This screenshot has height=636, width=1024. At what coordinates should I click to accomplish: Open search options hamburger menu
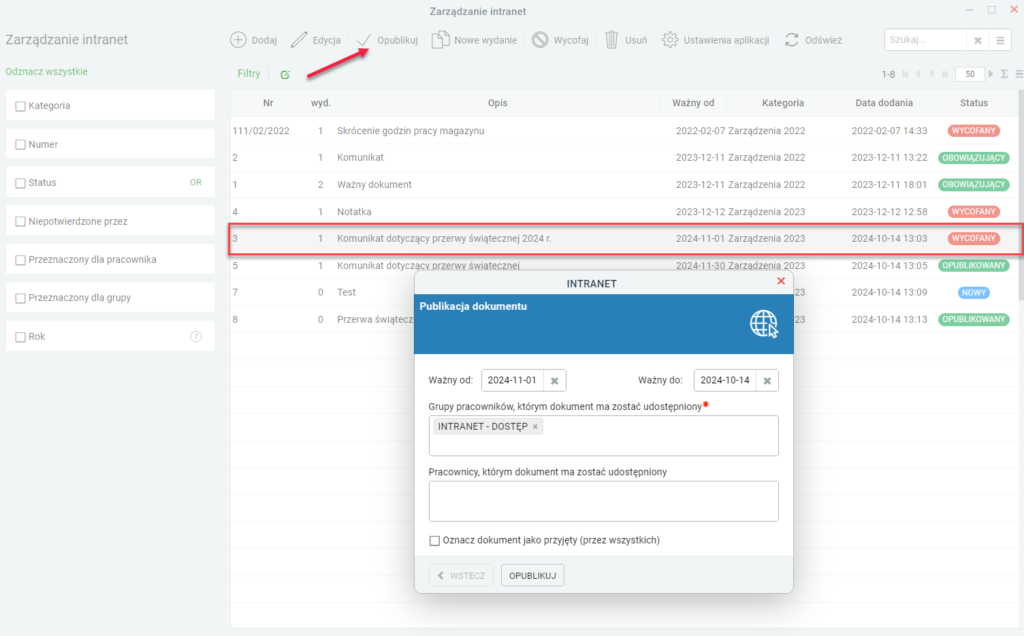point(1000,40)
